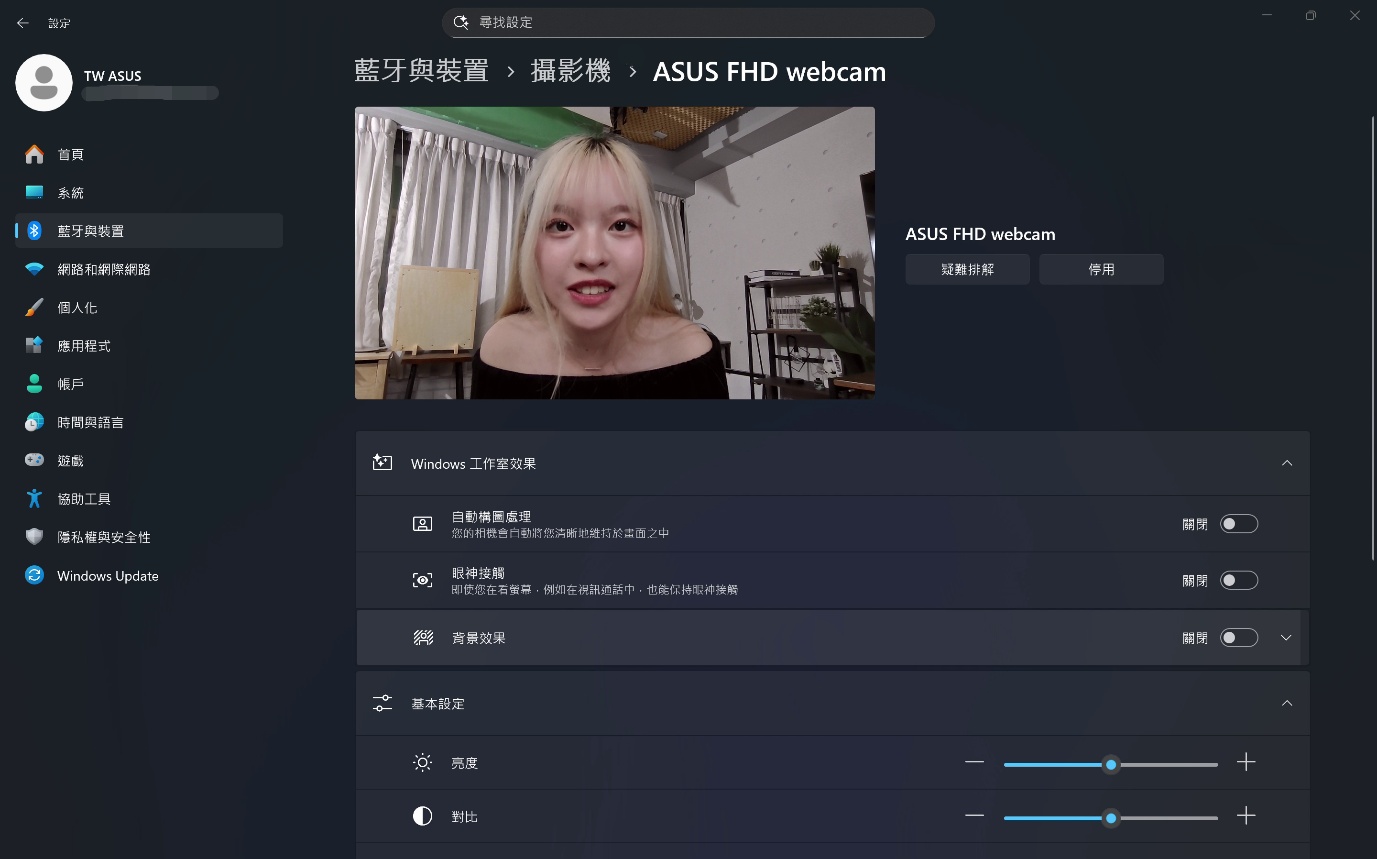
Task: Click the 疑難排解 button
Action: [967, 268]
